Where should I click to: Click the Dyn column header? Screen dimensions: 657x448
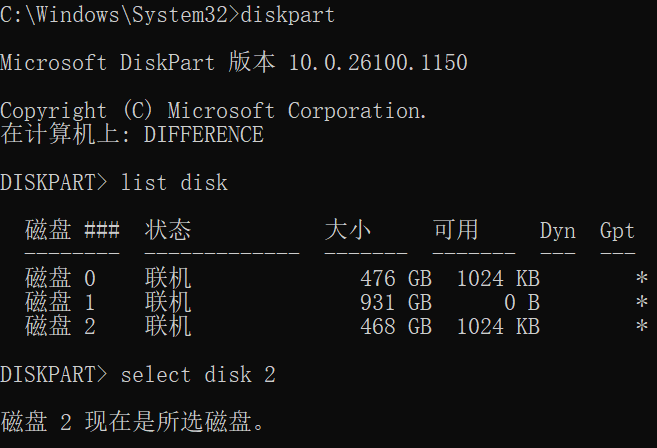click(x=557, y=231)
